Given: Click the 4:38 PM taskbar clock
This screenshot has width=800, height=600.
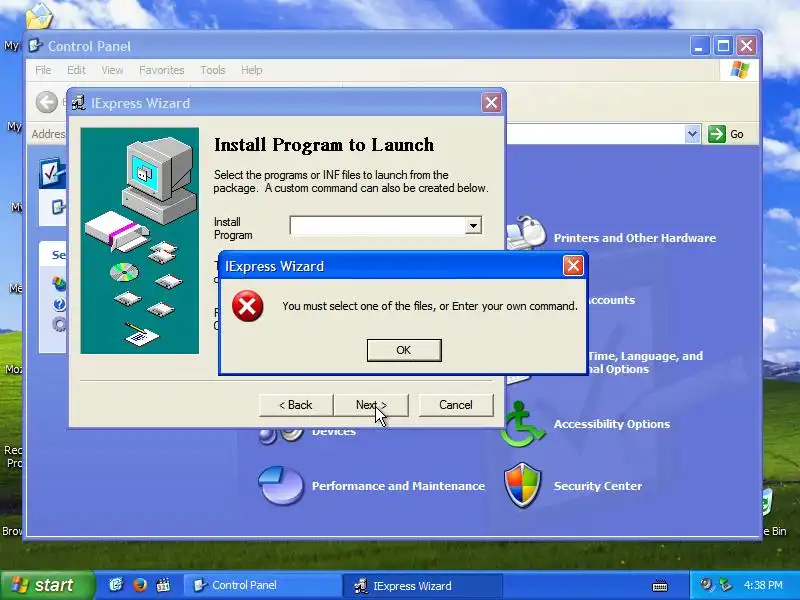Looking at the screenshot, I should point(763,585).
